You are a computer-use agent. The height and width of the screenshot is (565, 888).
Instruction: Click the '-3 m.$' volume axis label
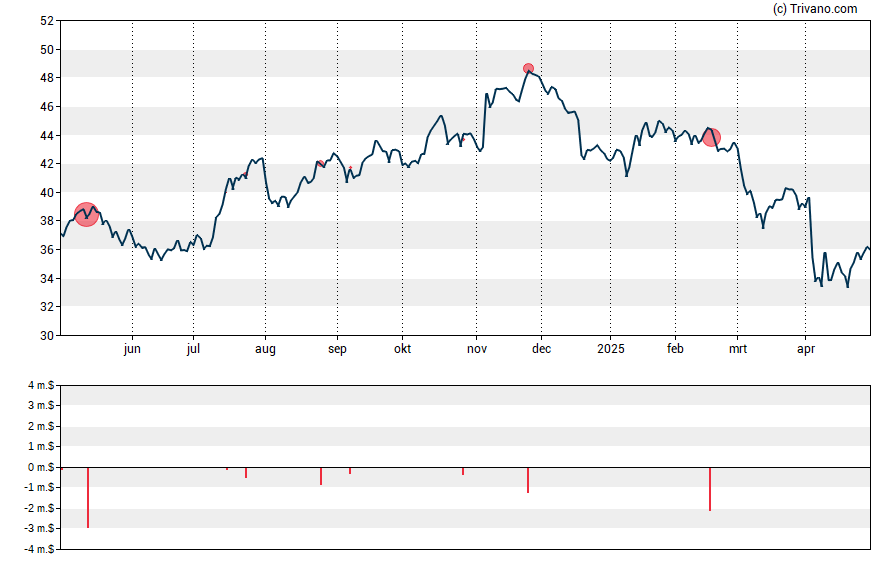click(39, 528)
